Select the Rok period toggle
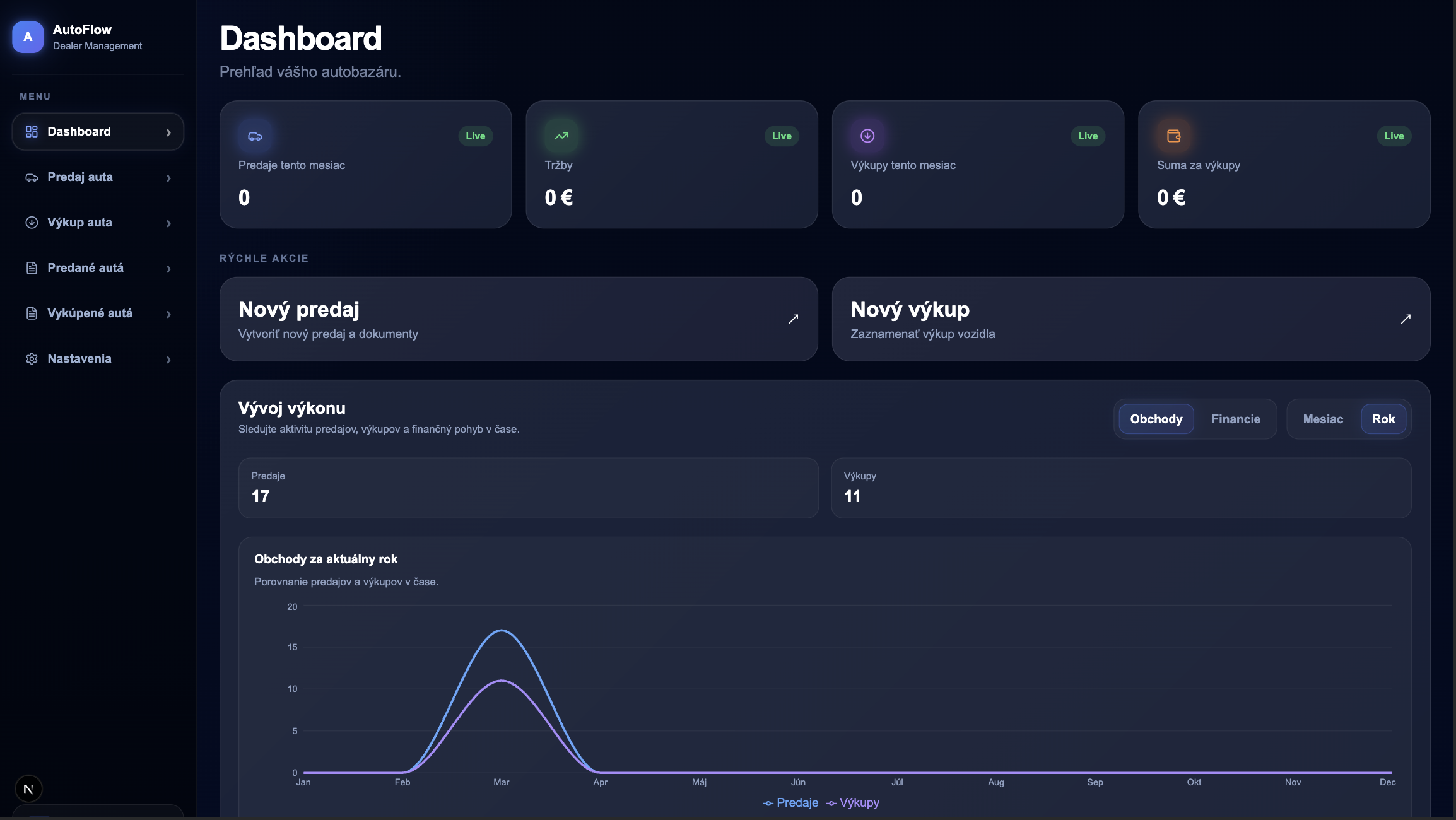1456x820 pixels. (1383, 419)
